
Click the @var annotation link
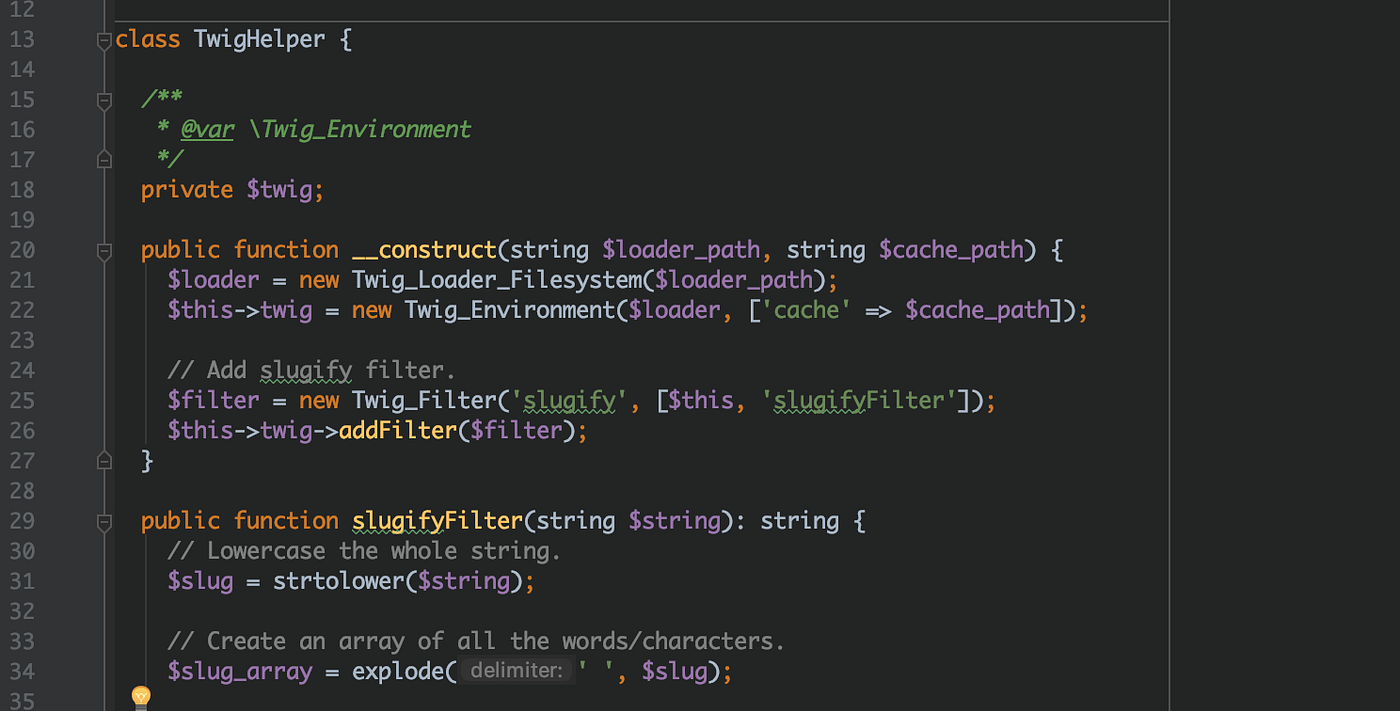[x=206, y=128]
